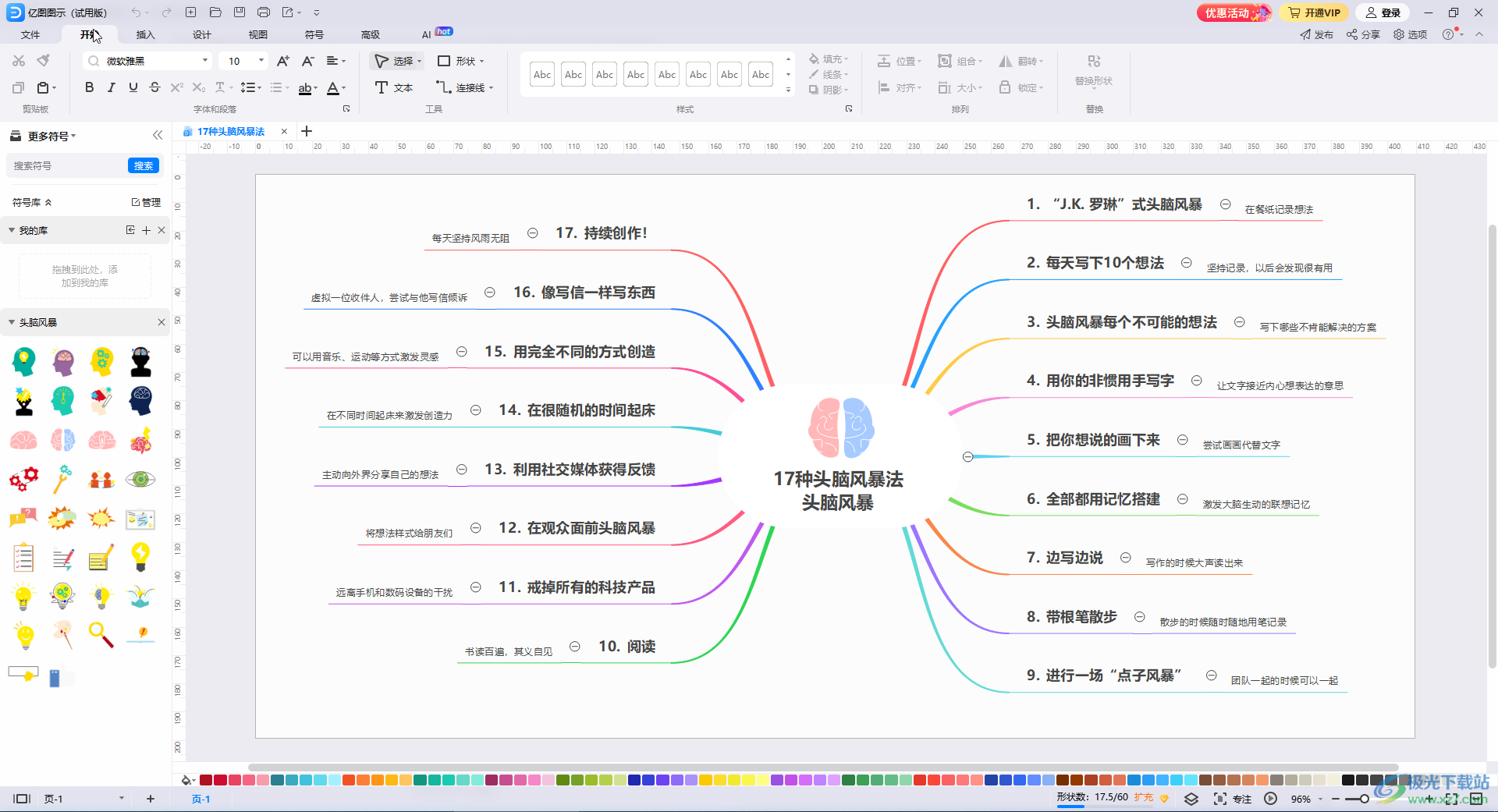The width and height of the screenshot is (1498, 812).
Task: Click the cut scissors icon
Action: coord(19,61)
